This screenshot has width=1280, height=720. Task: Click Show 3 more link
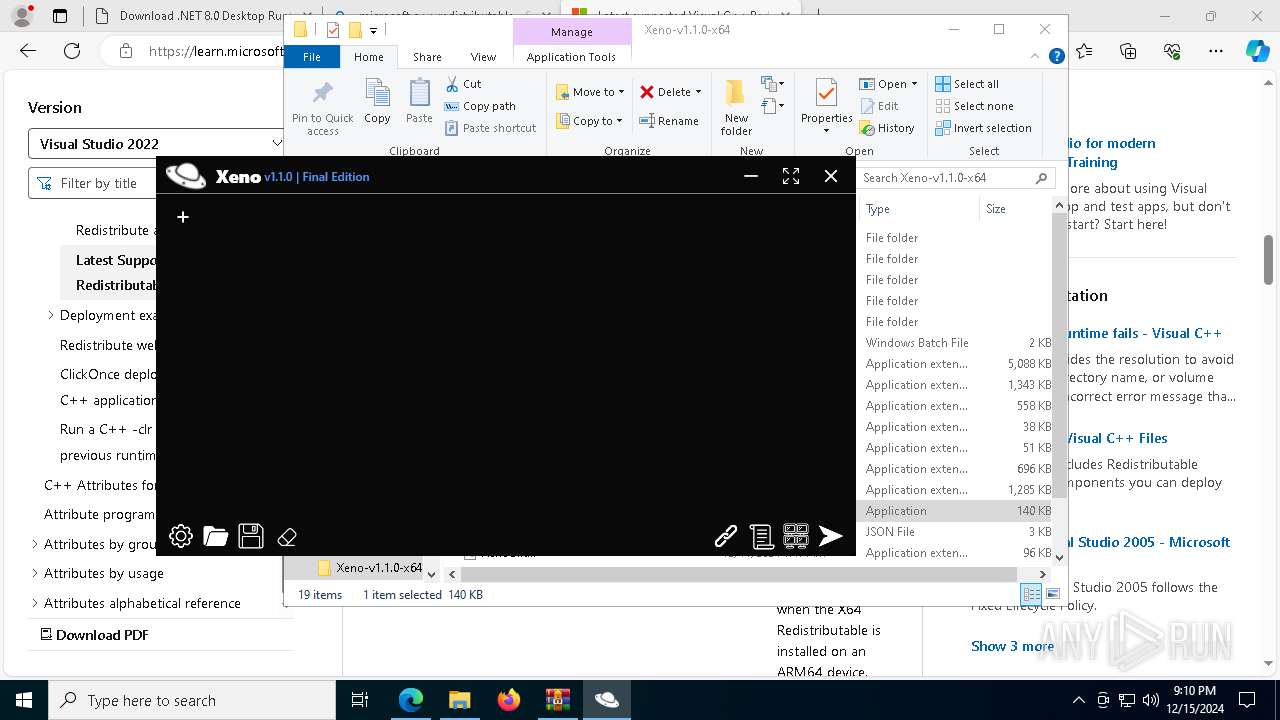1012,646
